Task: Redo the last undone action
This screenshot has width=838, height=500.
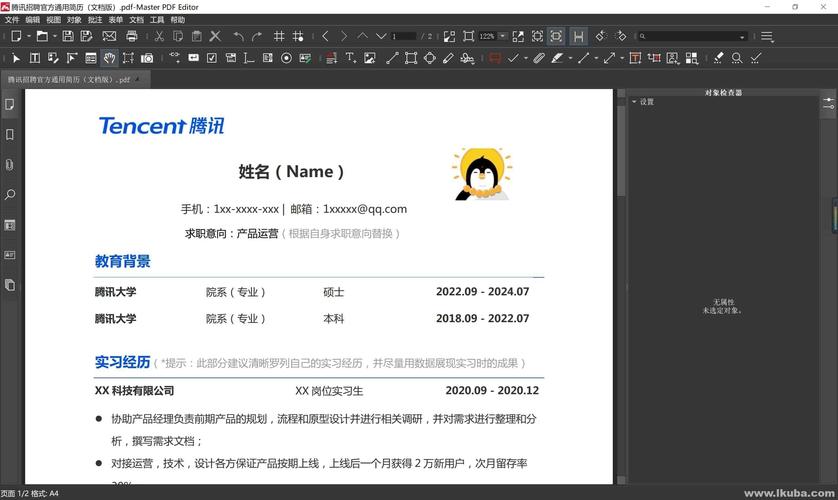Action: pos(257,36)
